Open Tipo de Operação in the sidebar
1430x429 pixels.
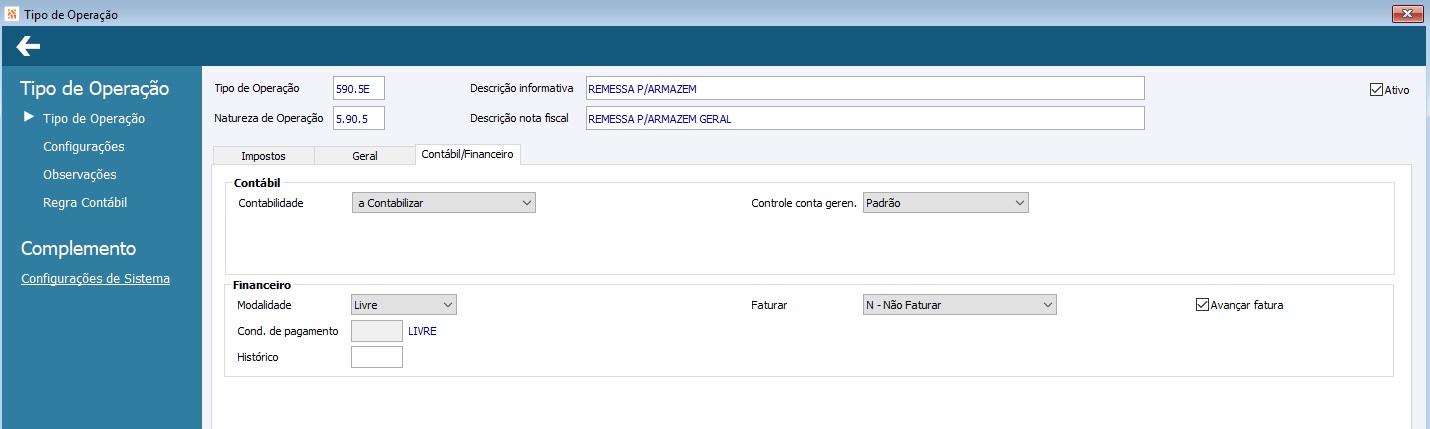pyautogui.click(x=94, y=118)
